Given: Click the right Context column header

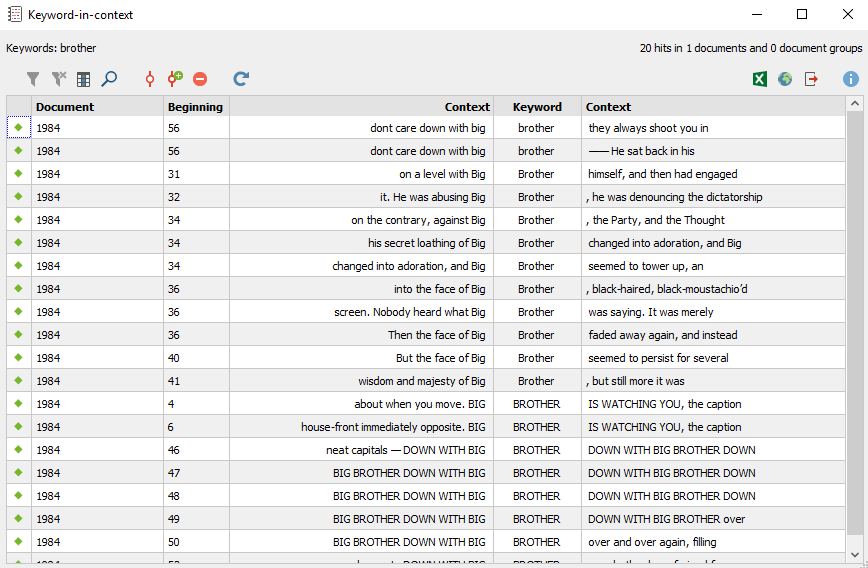Looking at the screenshot, I should pos(713,107).
